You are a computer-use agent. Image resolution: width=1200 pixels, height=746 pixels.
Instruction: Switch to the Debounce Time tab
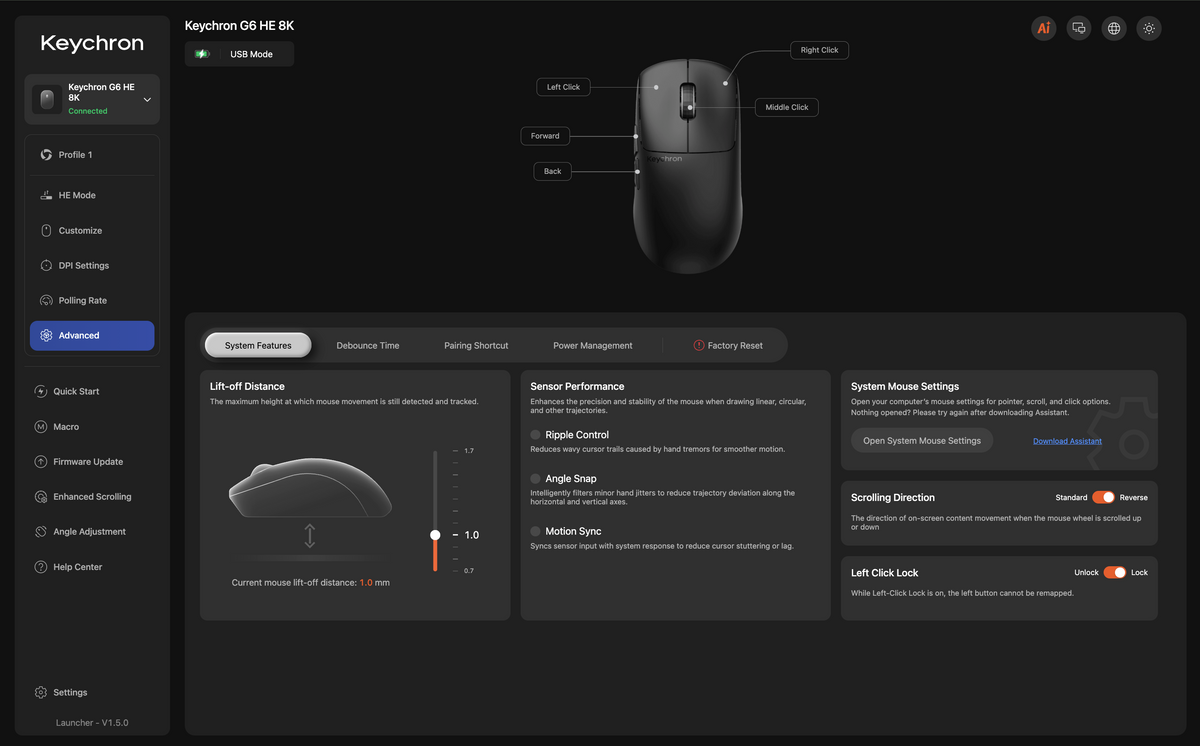coord(368,345)
